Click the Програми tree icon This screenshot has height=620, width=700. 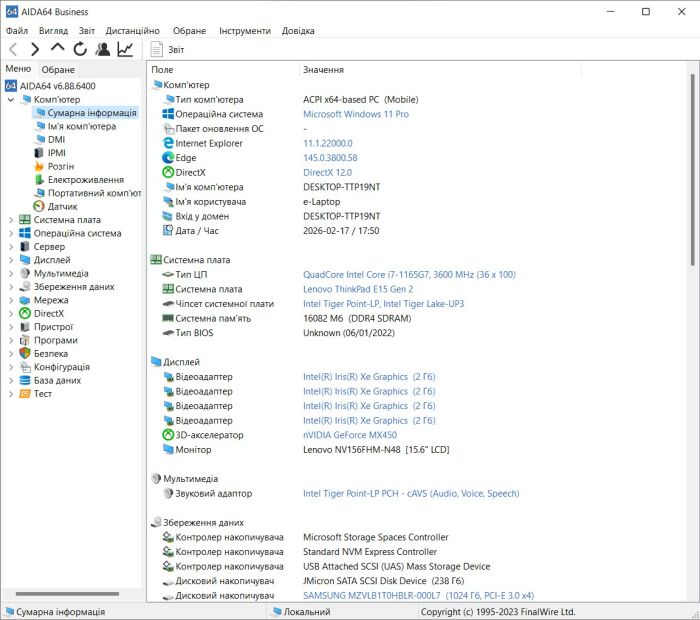[25, 340]
